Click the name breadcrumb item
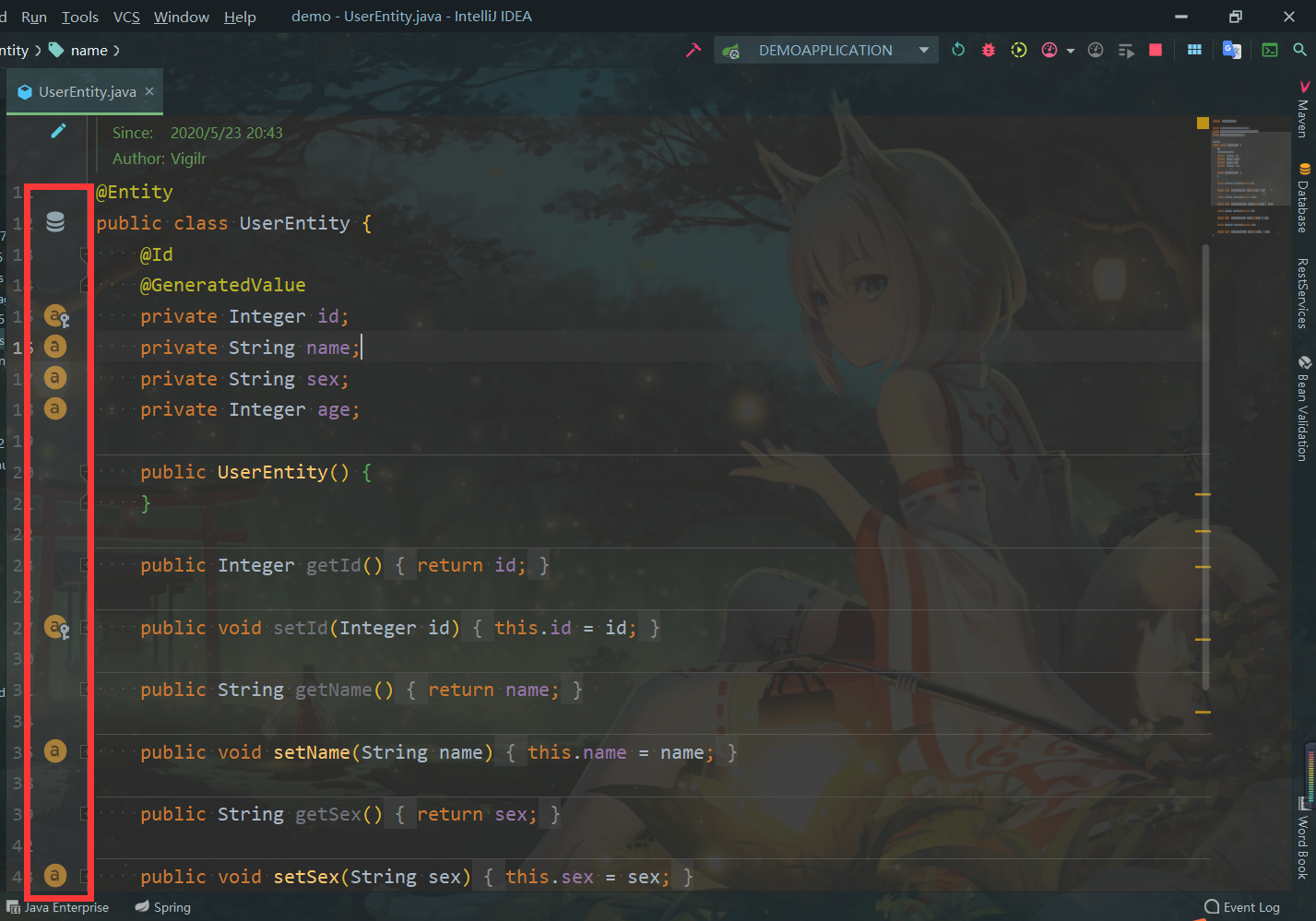 (x=89, y=51)
